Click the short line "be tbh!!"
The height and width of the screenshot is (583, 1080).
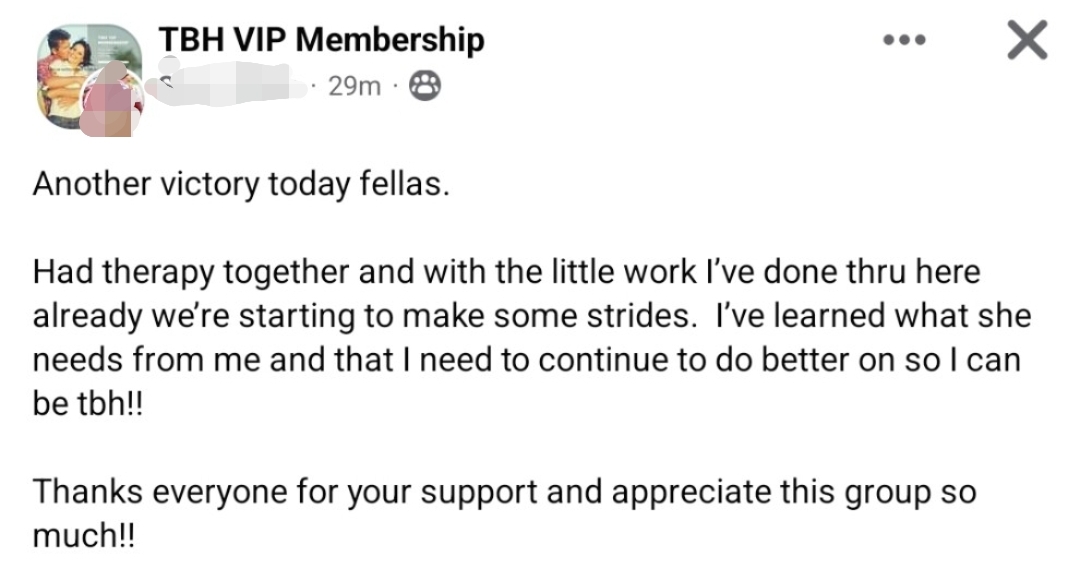[89, 404]
